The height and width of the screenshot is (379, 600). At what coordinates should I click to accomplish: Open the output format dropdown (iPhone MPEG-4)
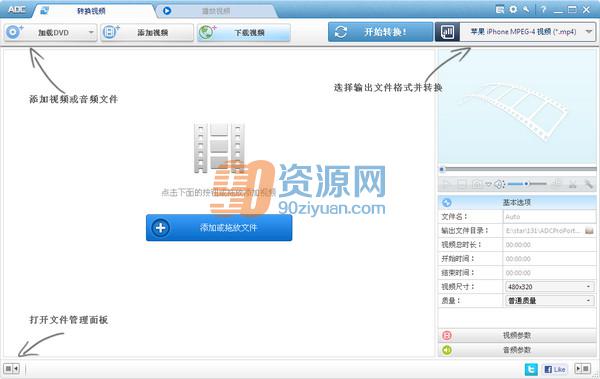tap(527, 32)
